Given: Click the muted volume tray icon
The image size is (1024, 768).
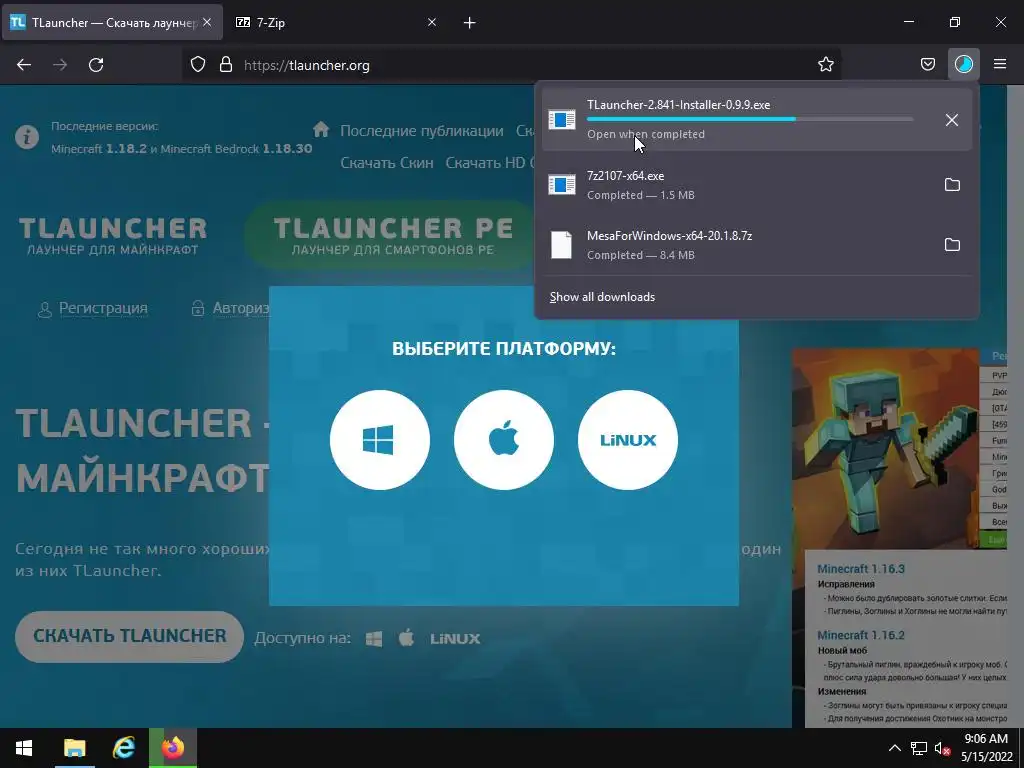Looking at the screenshot, I should 942,748.
